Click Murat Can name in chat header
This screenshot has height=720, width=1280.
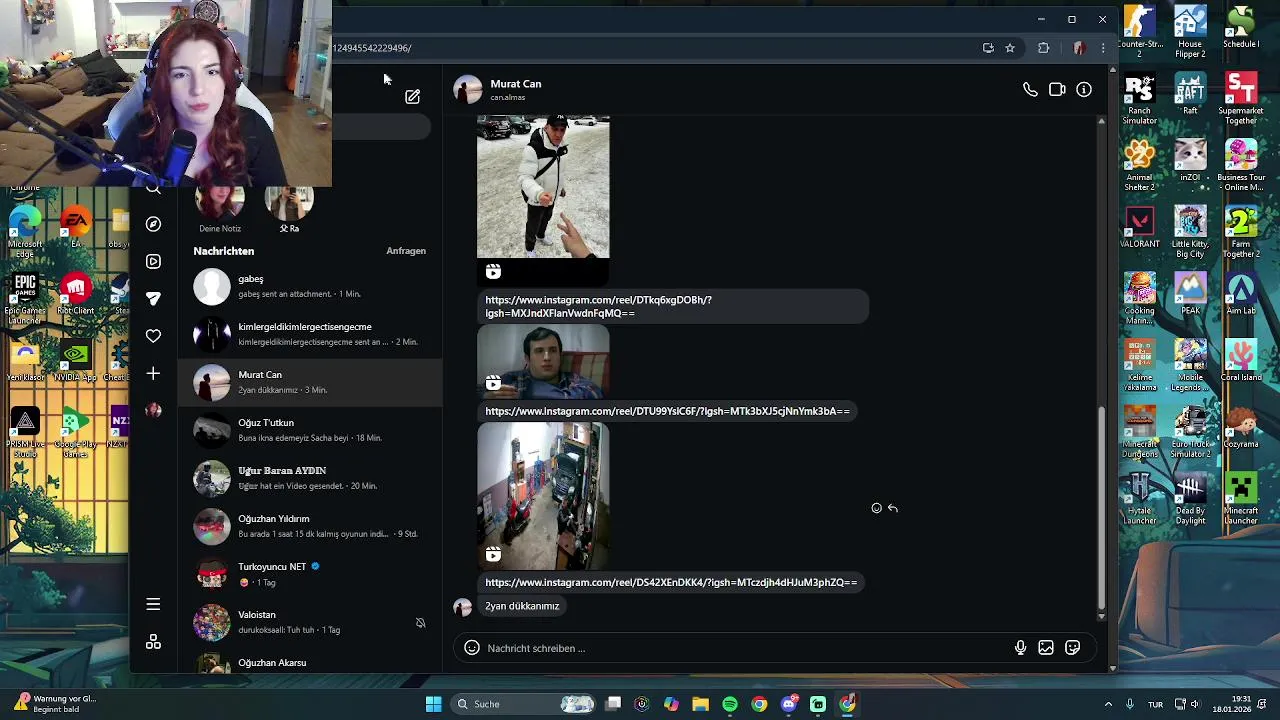[x=516, y=84]
